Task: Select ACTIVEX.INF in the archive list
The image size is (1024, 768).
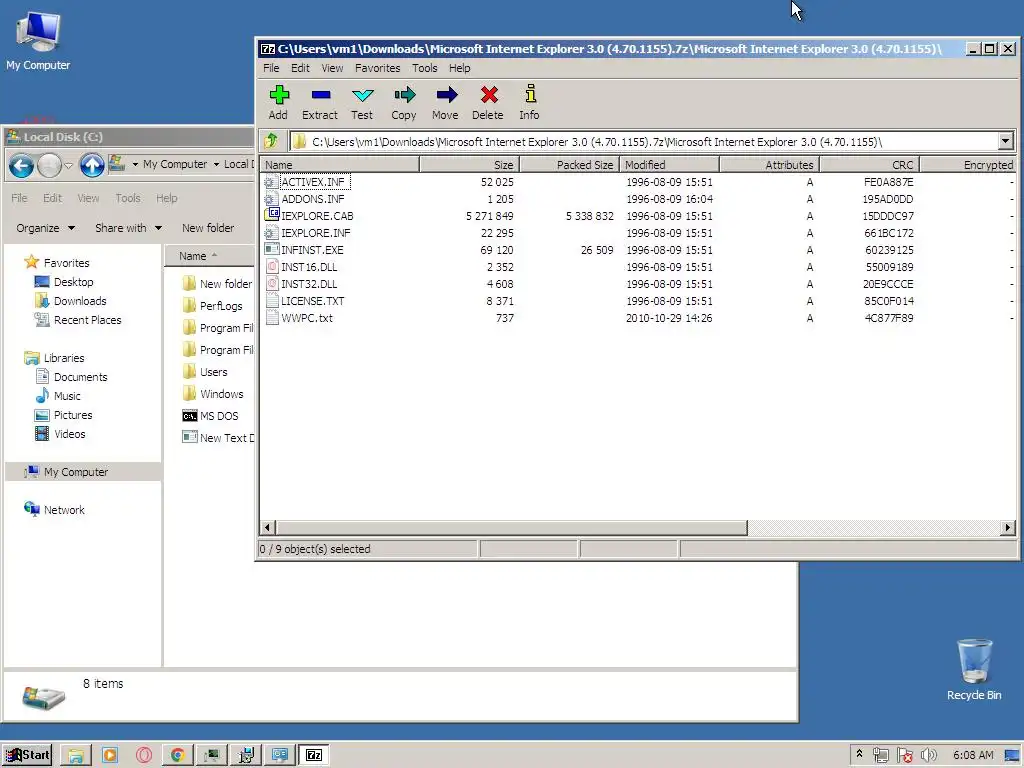Action: (x=312, y=182)
